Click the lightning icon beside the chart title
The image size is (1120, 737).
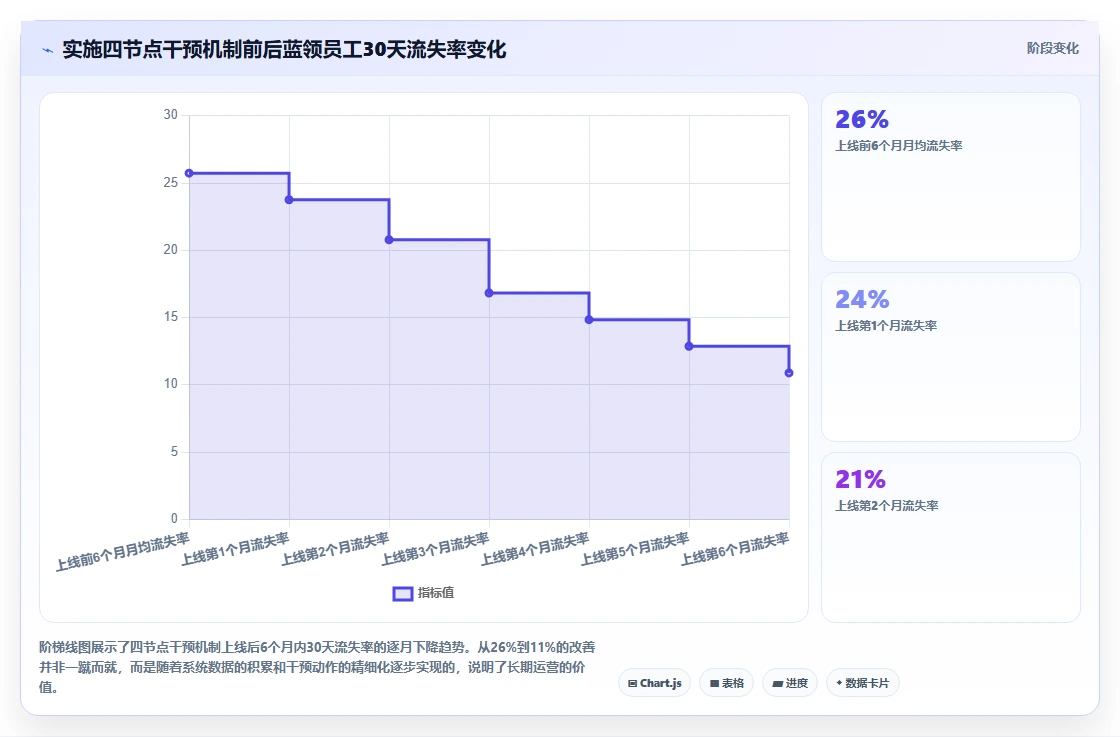48,50
